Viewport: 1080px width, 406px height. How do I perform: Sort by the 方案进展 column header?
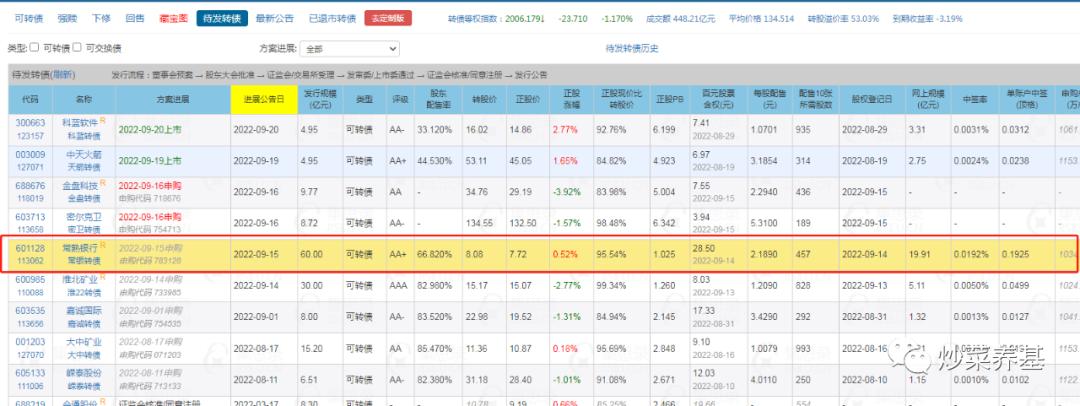tap(173, 100)
